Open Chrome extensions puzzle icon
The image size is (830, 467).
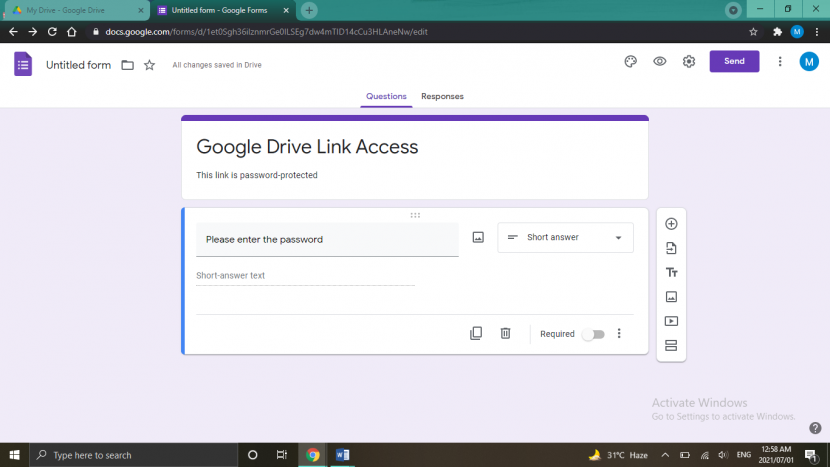point(777,32)
